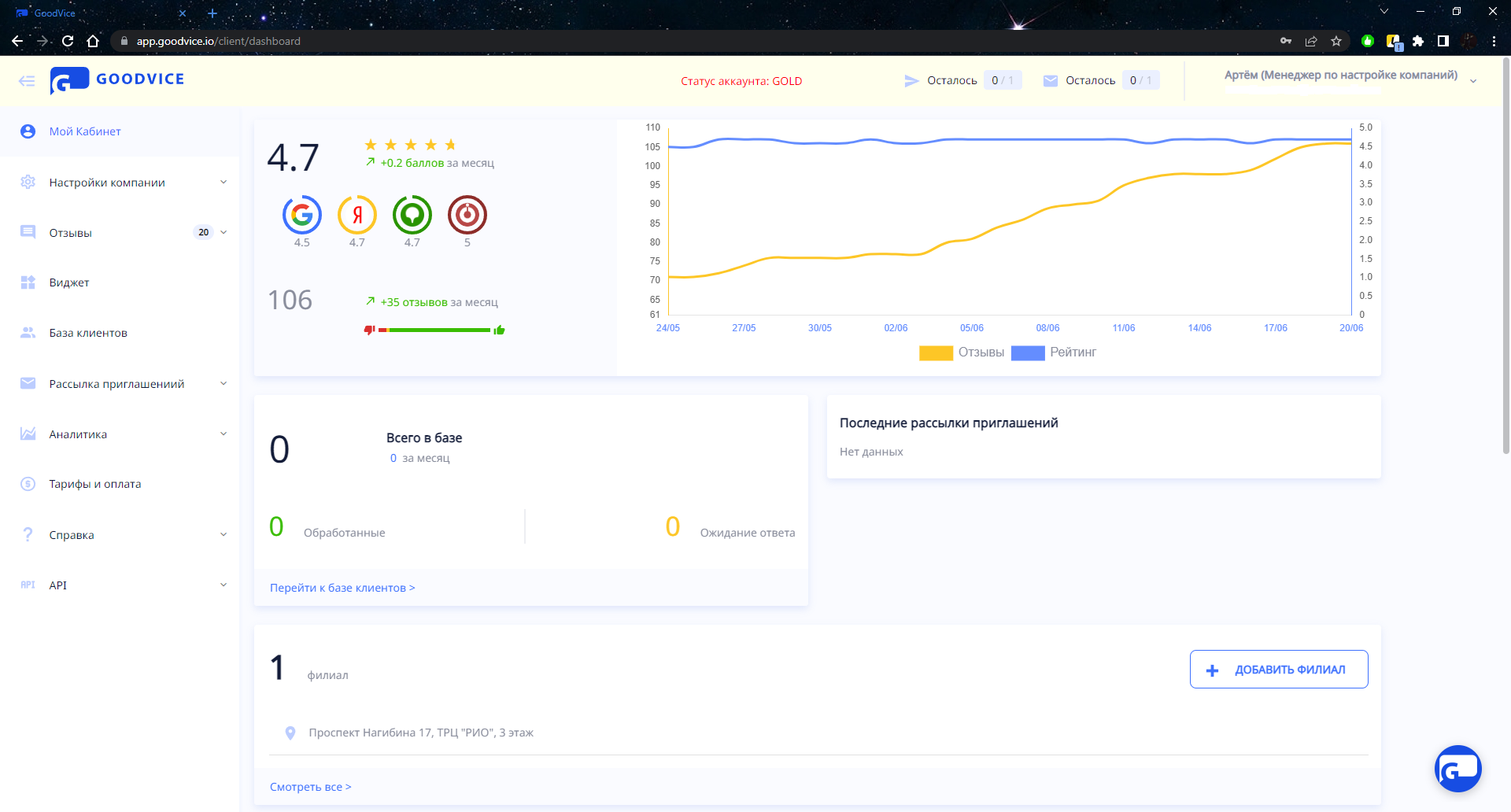
Task: Bookmark this page with the star icon
Action: point(1336,41)
